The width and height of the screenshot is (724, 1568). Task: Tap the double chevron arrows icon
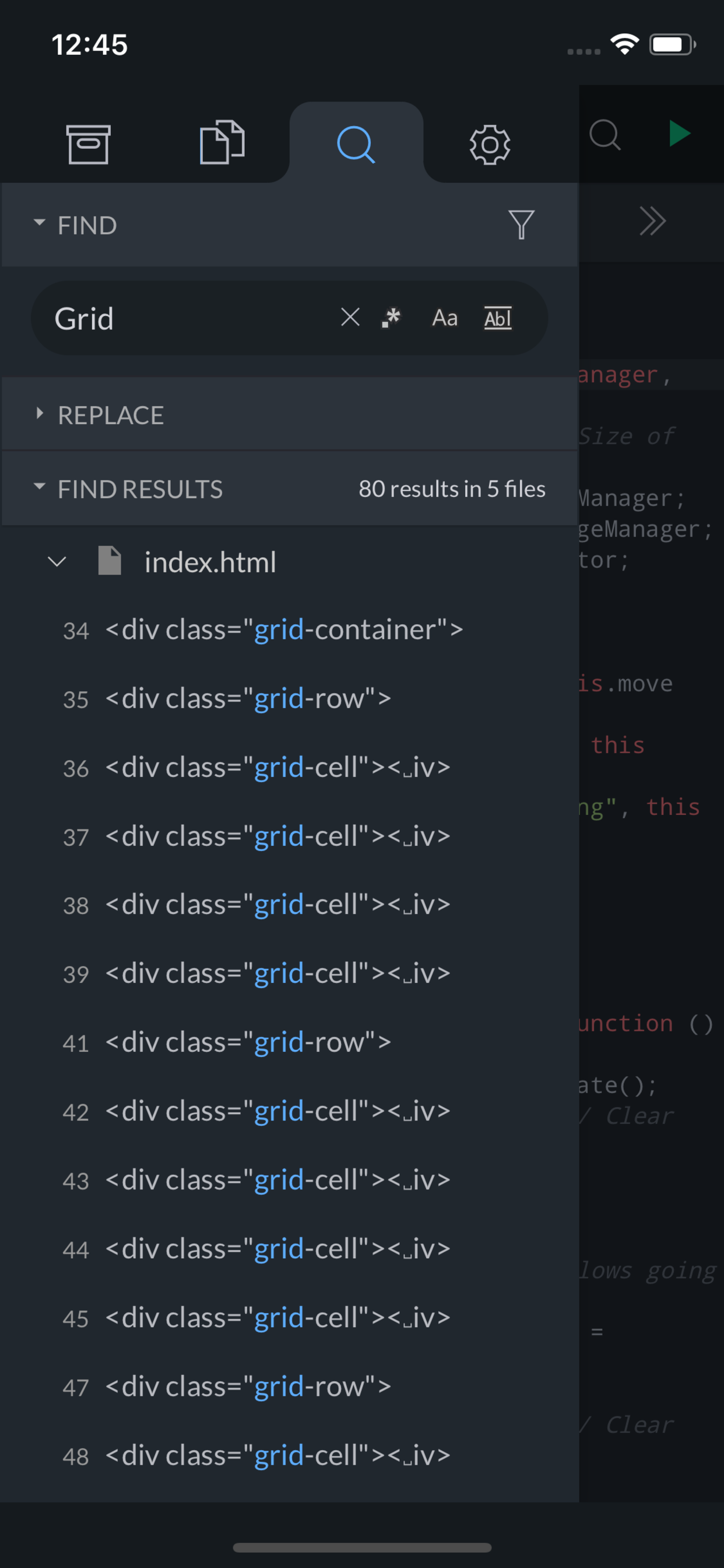pos(652,221)
